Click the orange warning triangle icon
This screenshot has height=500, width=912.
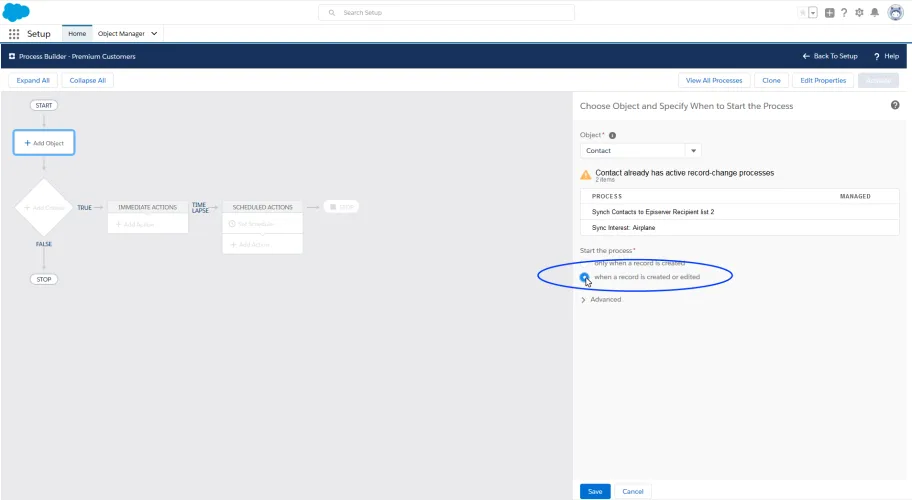[x=586, y=174]
